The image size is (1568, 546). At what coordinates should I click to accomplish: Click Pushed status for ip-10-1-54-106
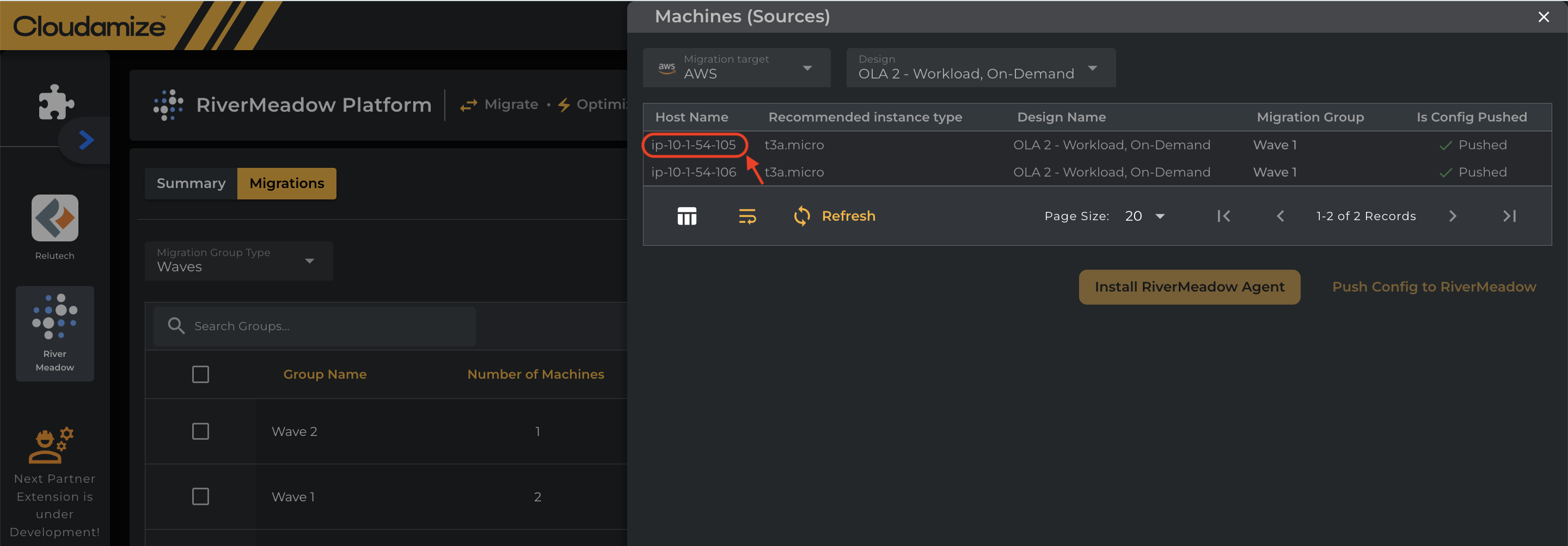pyautogui.click(x=1473, y=172)
